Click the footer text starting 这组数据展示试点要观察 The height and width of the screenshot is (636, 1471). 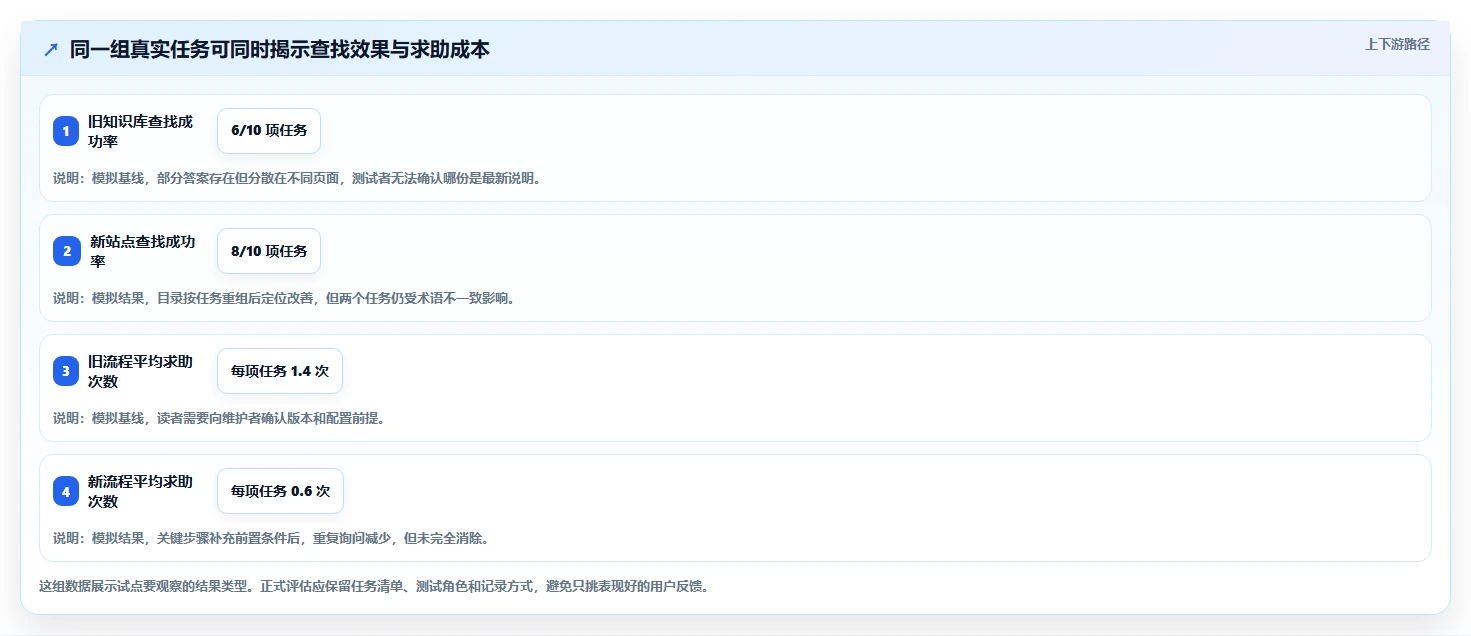pyautogui.click(x=374, y=586)
